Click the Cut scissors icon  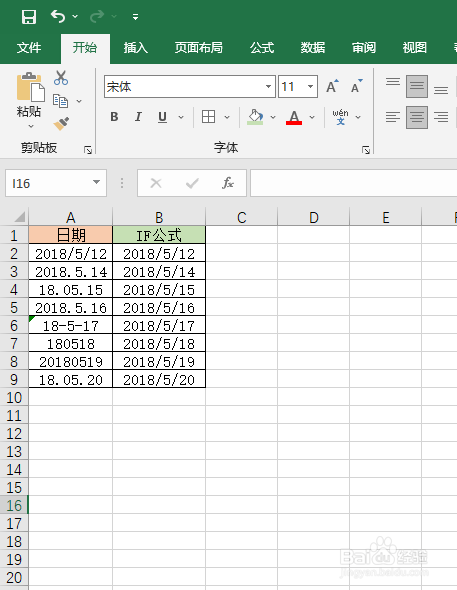click(61, 78)
